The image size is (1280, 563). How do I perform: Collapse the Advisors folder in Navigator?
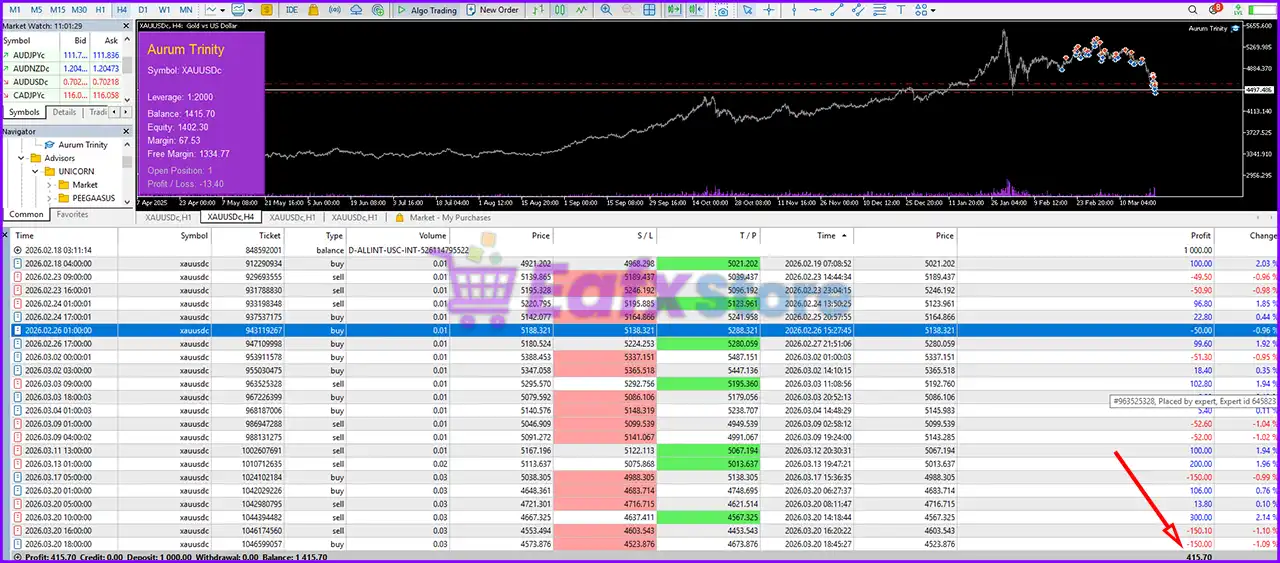click(x=21, y=158)
